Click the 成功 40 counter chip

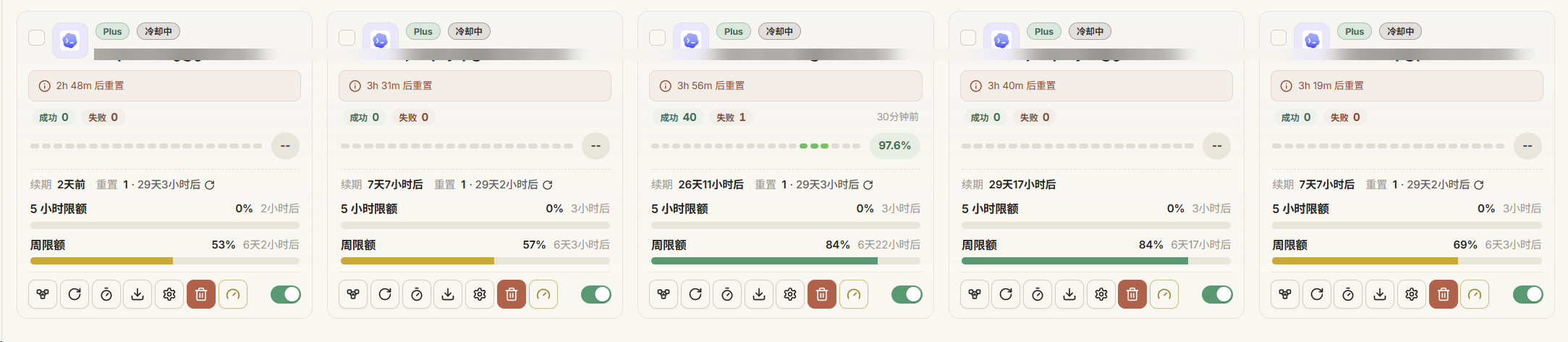tap(678, 117)
